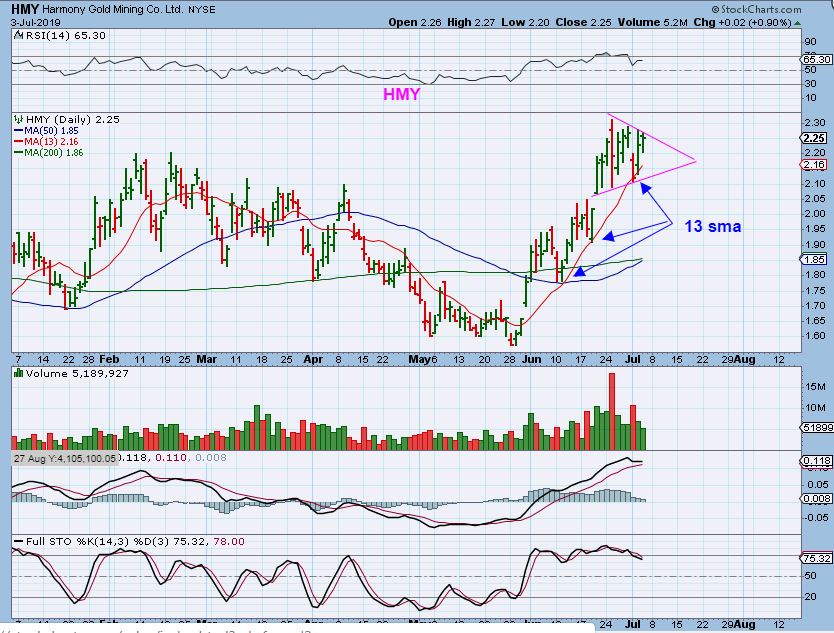This screenshot has height=633, width=834.
Task: Click the 2.00 price axis label
Action: point(815,214)
